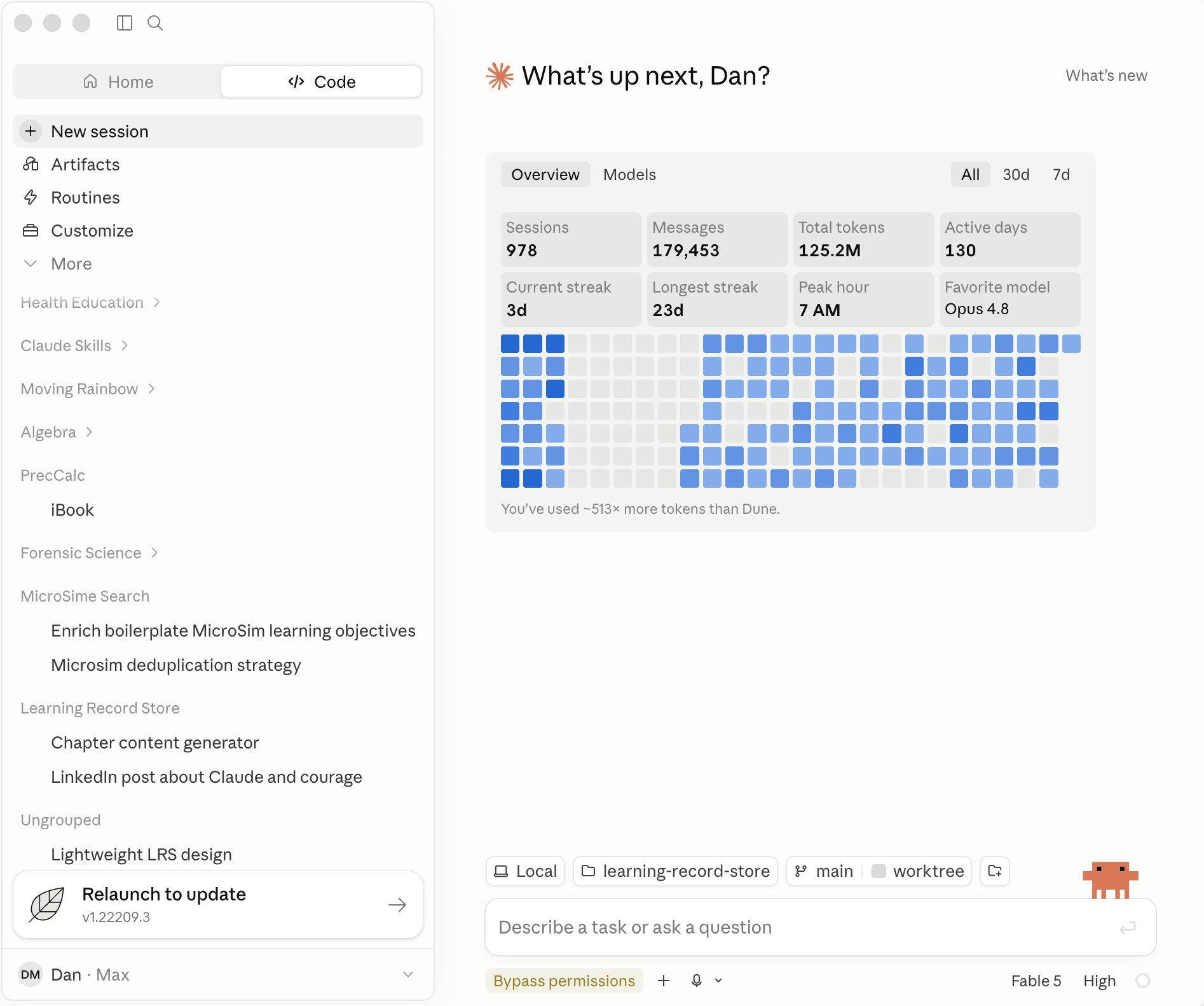This screenshot has width=1204, height=1006.
Task: Click the circular usage indicator icon
Action: [x=1143, y=981]
